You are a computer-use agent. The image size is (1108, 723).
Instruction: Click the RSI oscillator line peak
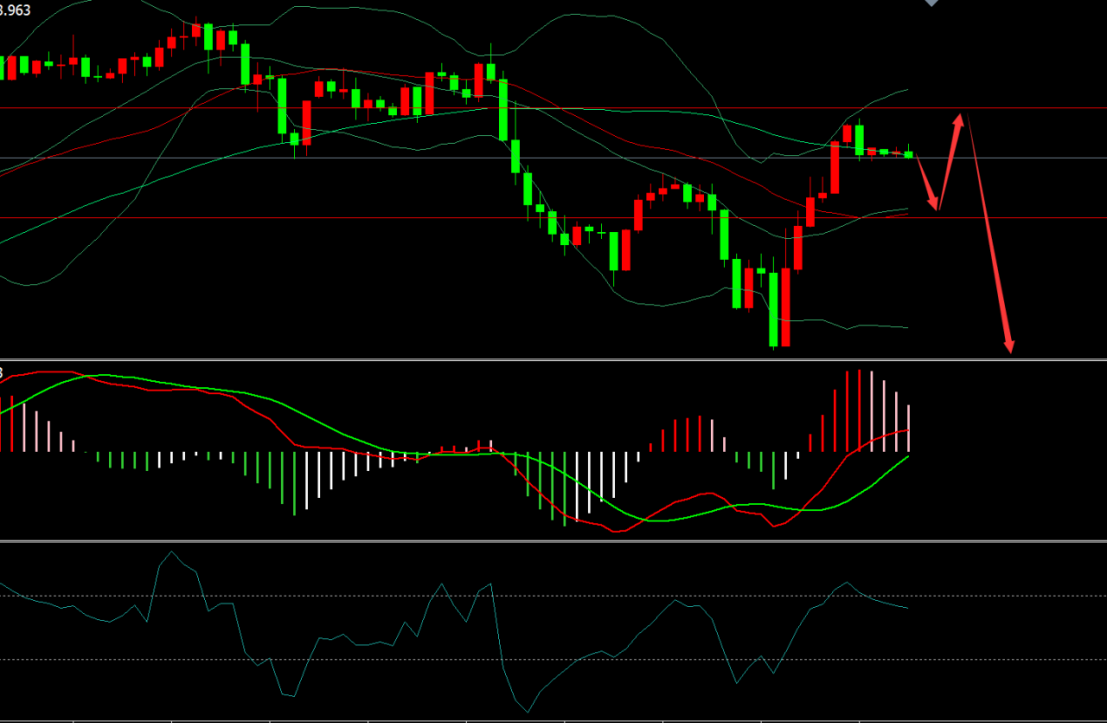pos(170,552)
